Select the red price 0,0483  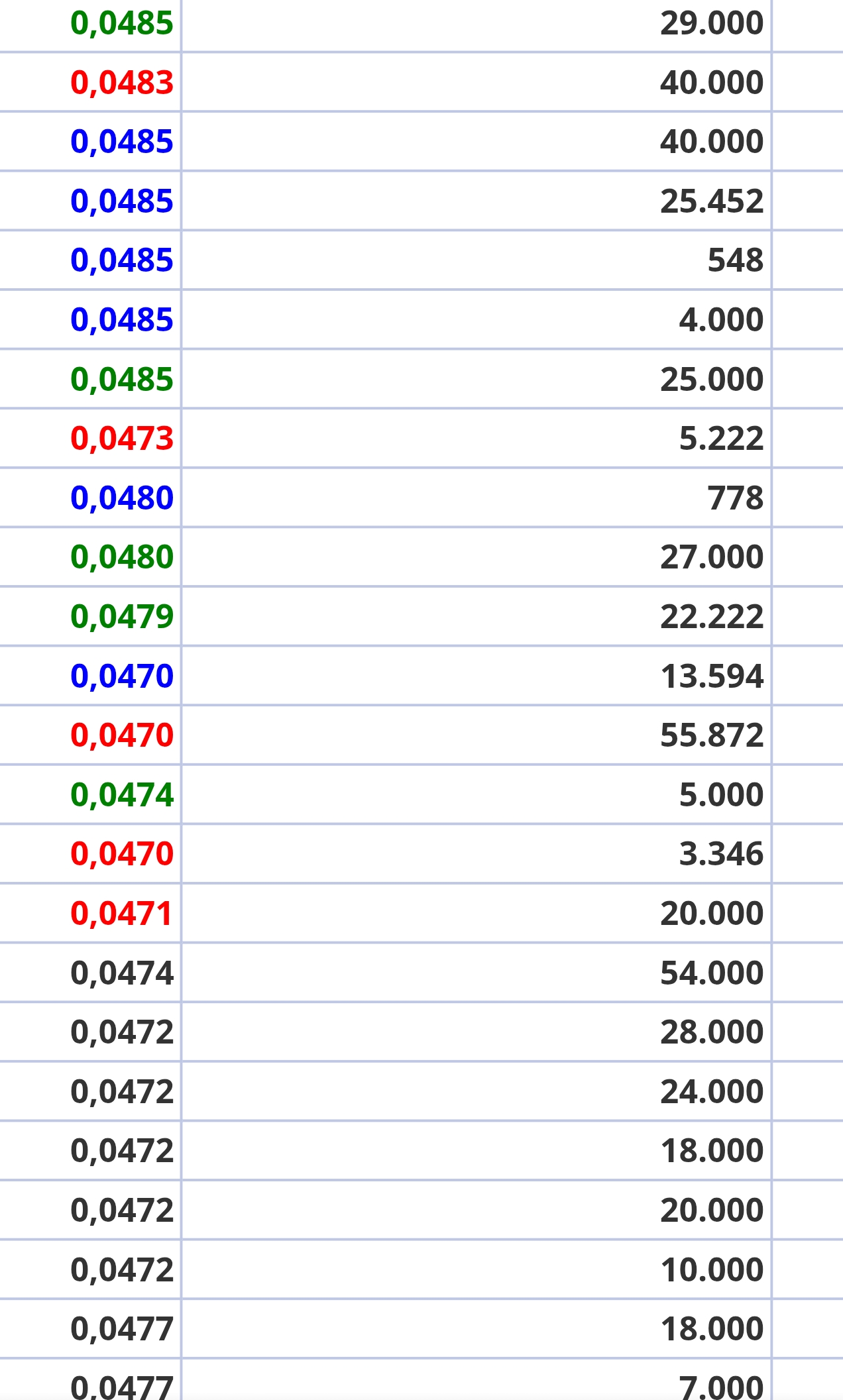tap(122, 83)
